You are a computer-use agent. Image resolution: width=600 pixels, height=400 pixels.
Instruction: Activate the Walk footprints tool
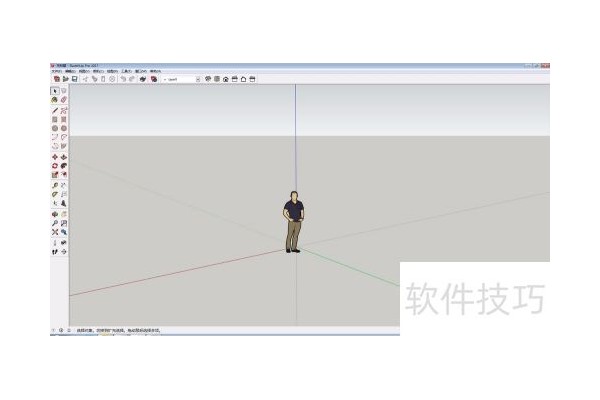click(55, 251)
